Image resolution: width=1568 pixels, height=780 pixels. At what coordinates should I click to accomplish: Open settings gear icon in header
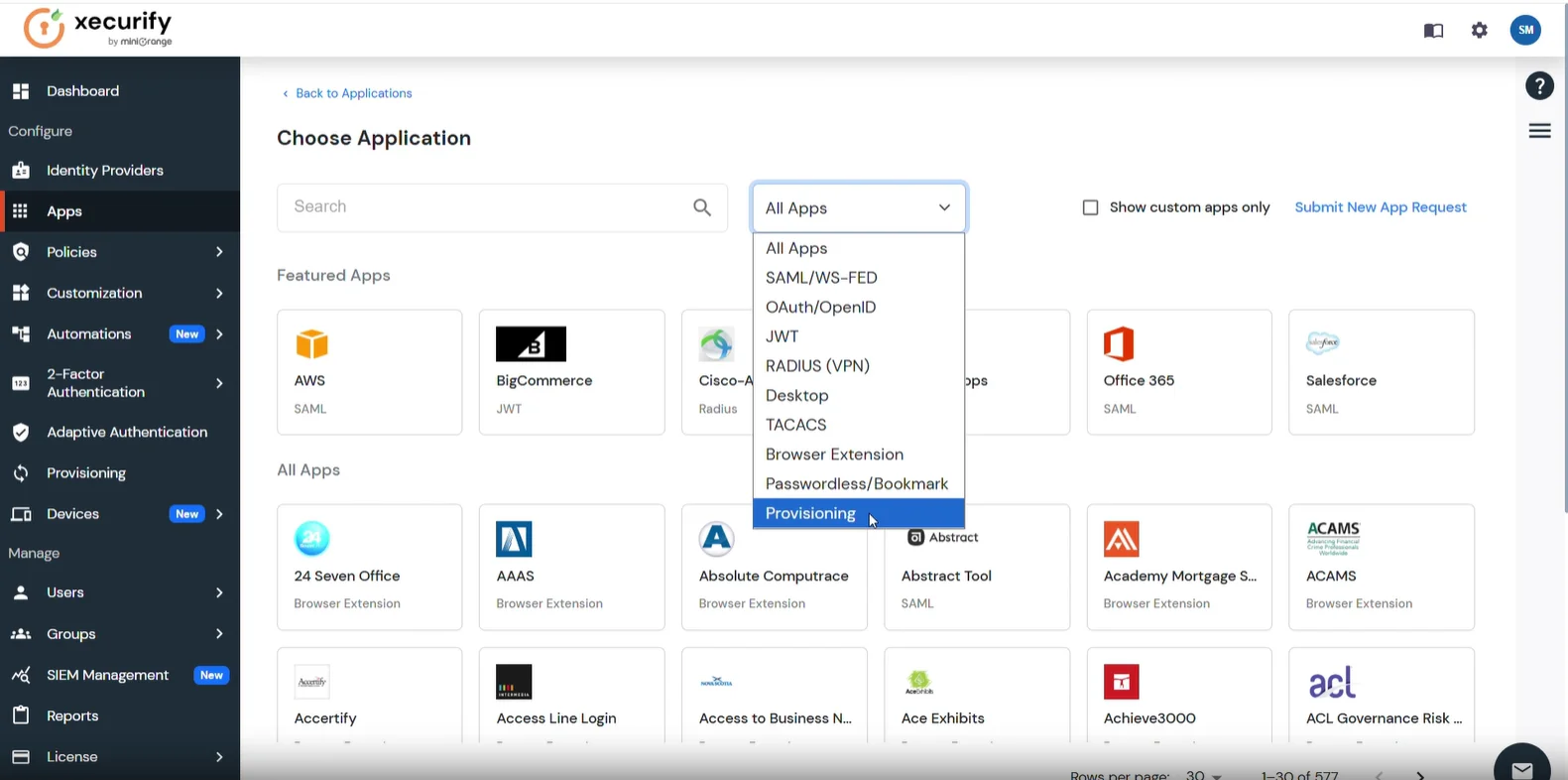(x=1480, y=30)
